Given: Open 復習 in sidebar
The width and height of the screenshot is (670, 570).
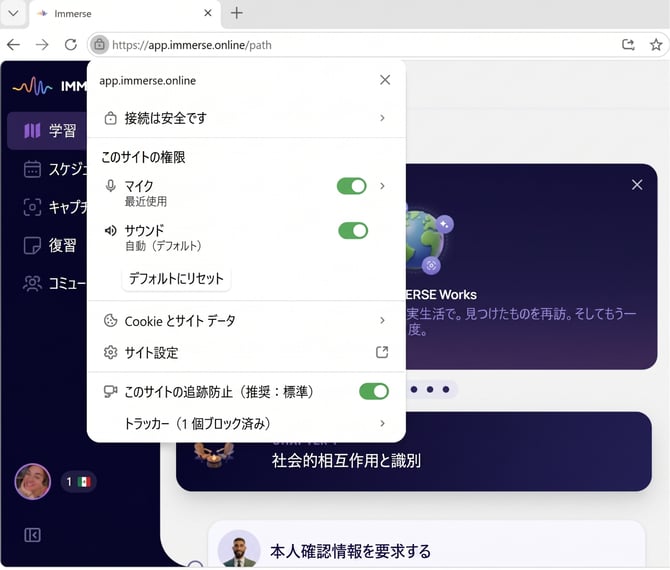Looking at the screenshot, I should point(48,245).
